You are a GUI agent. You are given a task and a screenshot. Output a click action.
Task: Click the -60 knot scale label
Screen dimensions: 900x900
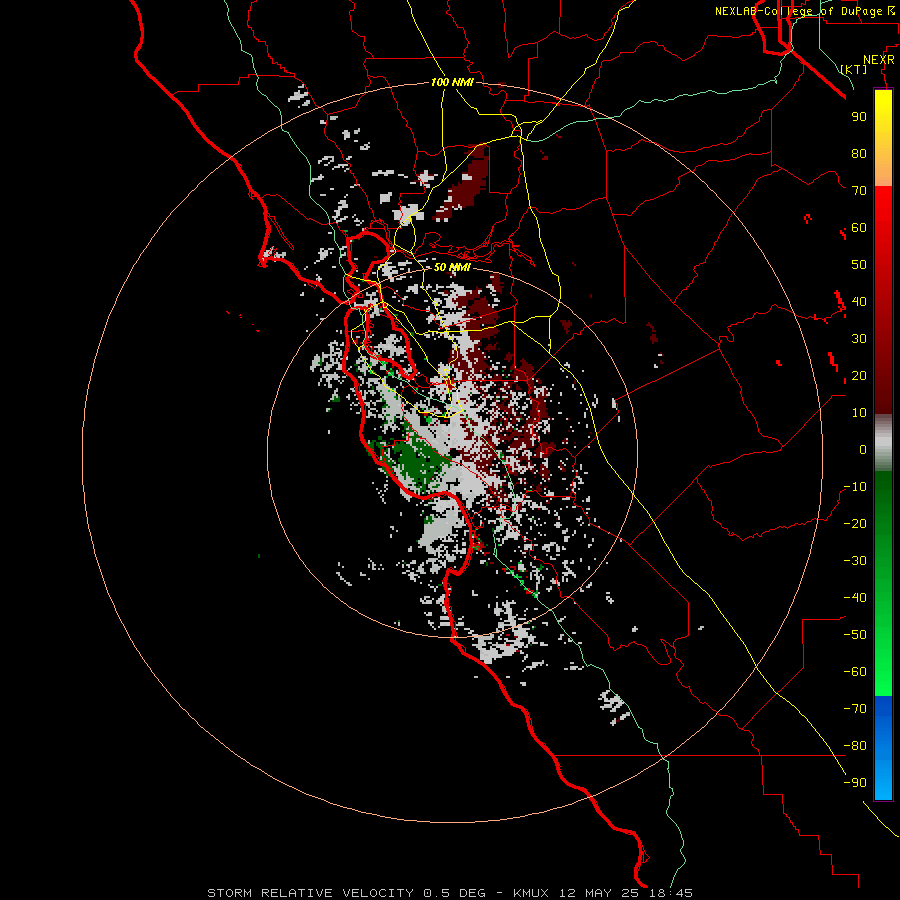point(855,672)
